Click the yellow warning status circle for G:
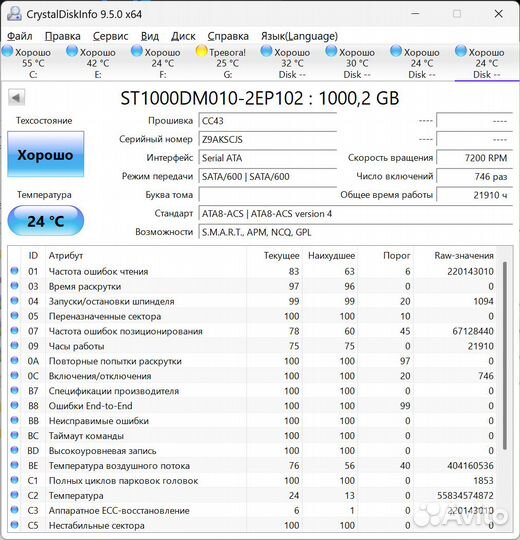Screen dimensions: 520x540 [201, 51]
